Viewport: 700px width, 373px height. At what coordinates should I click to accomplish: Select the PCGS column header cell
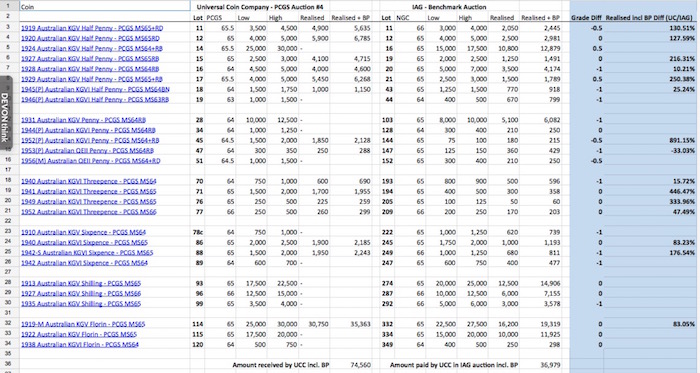pyautogui.click(x=214, y=18)
